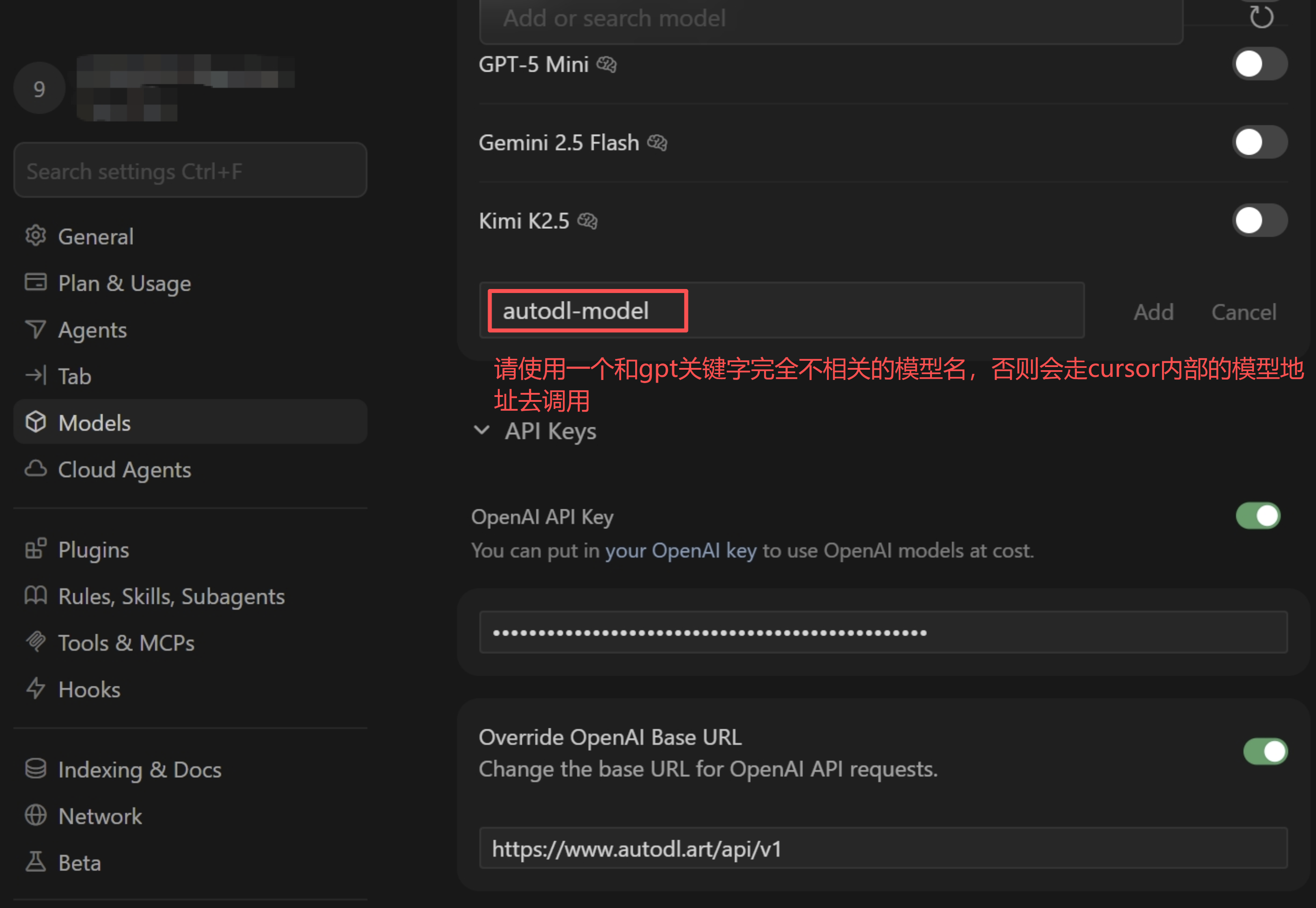Click the Plugins puzzle icon
This screenshot has height=908, width=1316.
tap(35, 549)
